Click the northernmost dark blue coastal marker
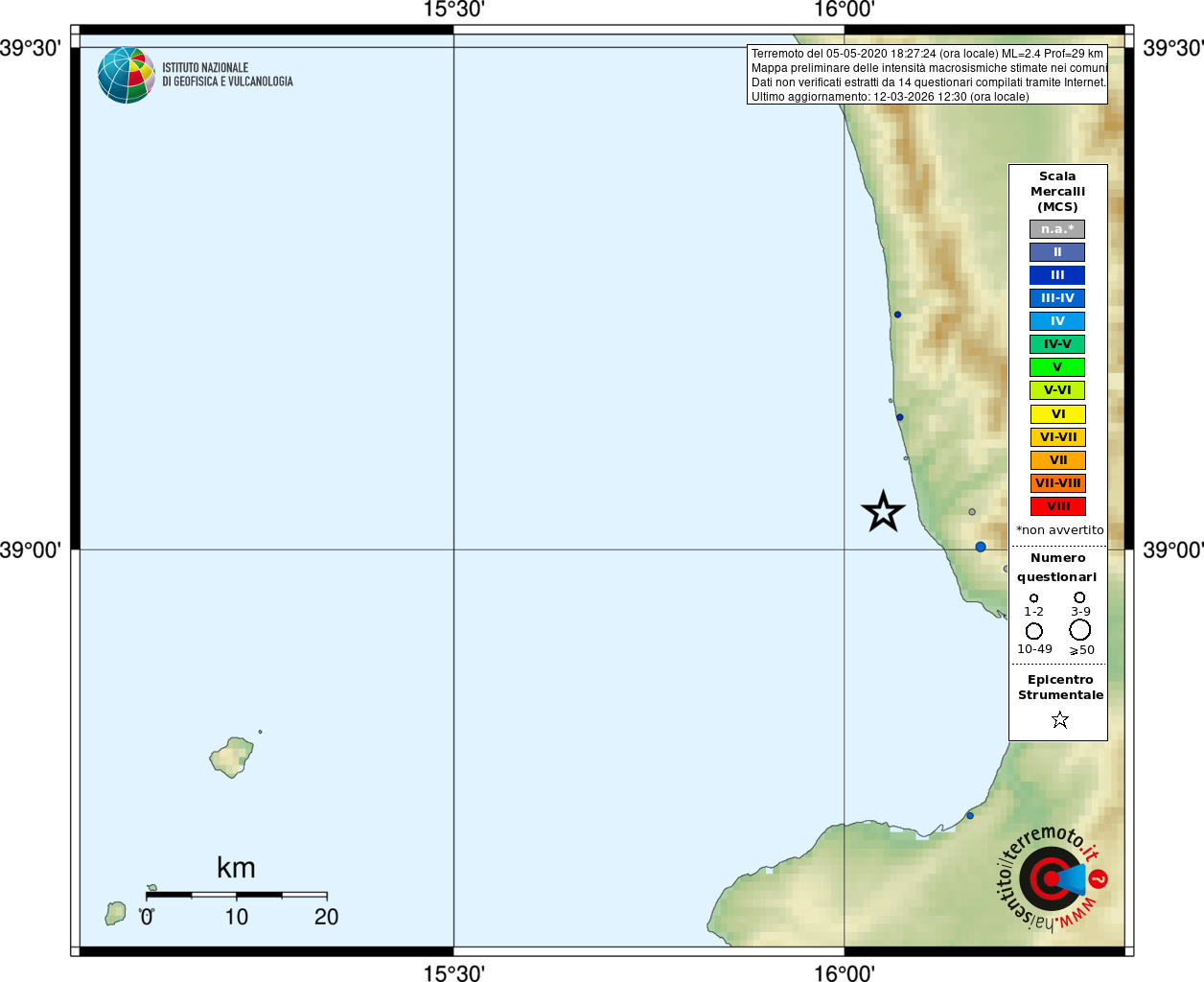Screen dimensions: 1204x982 (897, 315)
